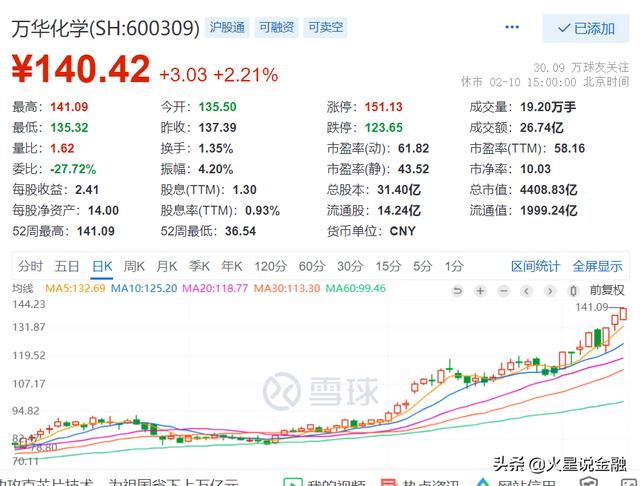640x486 pixels.
Task: Click the 成交额 value 26.74亿
Action: tap(542, 128)
